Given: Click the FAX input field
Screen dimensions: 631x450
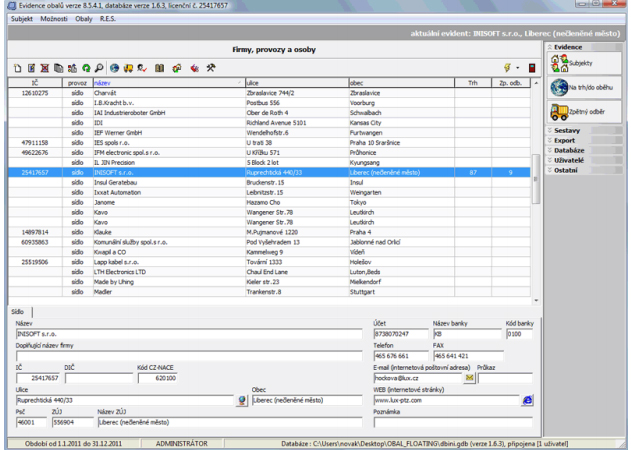Looking at the screenshot, I should click(468, 356).
